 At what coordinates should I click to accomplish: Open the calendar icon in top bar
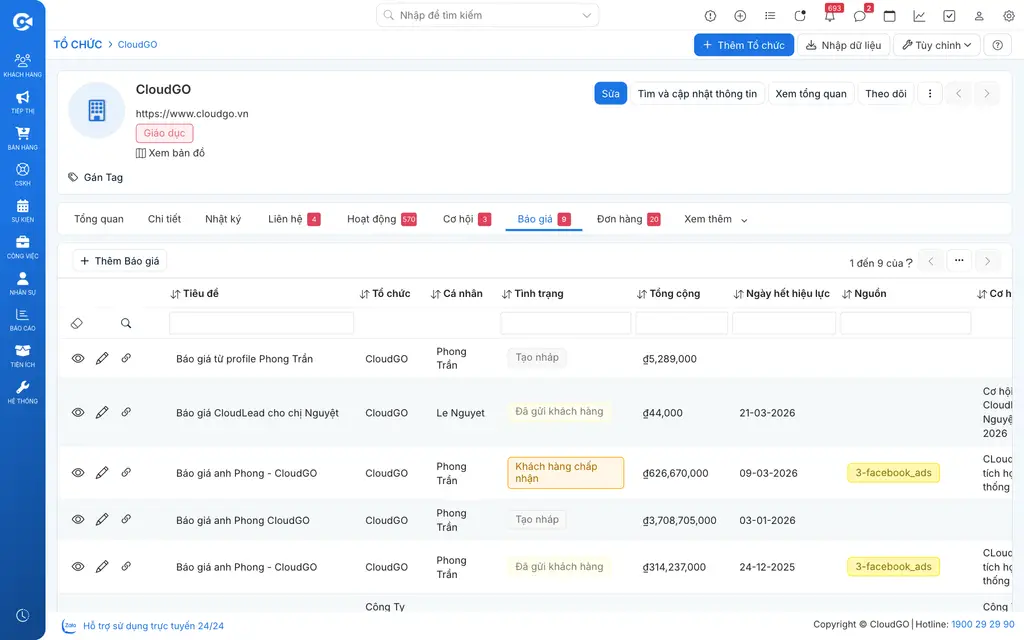(x=889, y=16)
